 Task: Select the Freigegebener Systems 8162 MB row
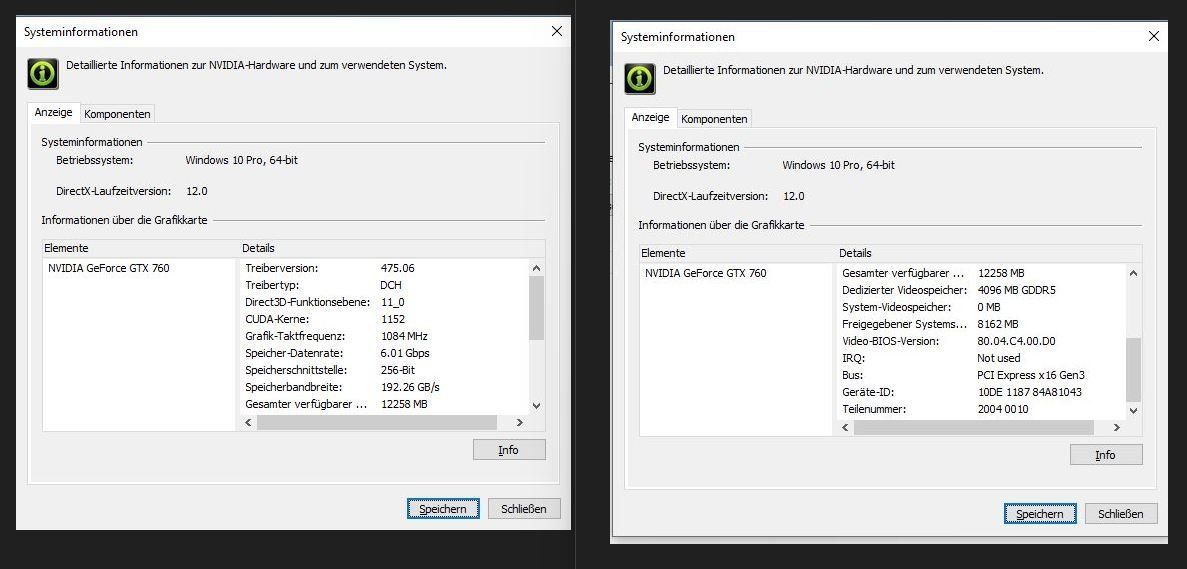point(982,324)
